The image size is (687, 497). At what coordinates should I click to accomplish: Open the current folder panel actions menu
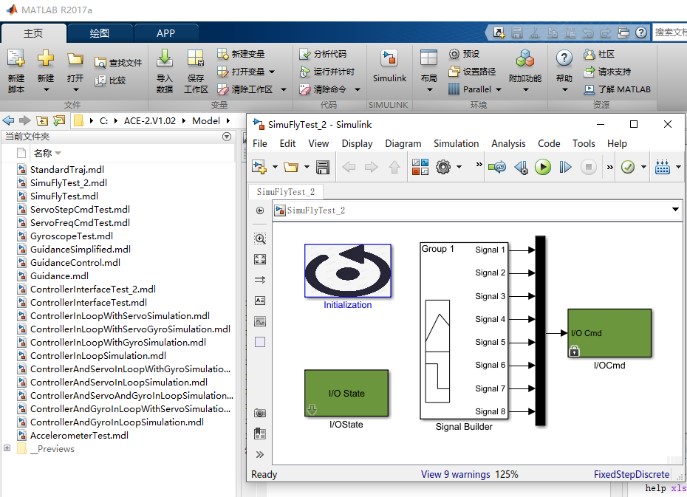[226, 136]
